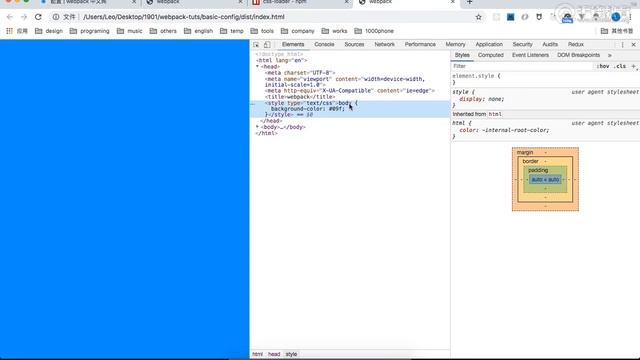Image resolution: width=640 pixels, height=360 pixels.
Task: Click 'html' link in Inherited from
Action: point(495,114)
